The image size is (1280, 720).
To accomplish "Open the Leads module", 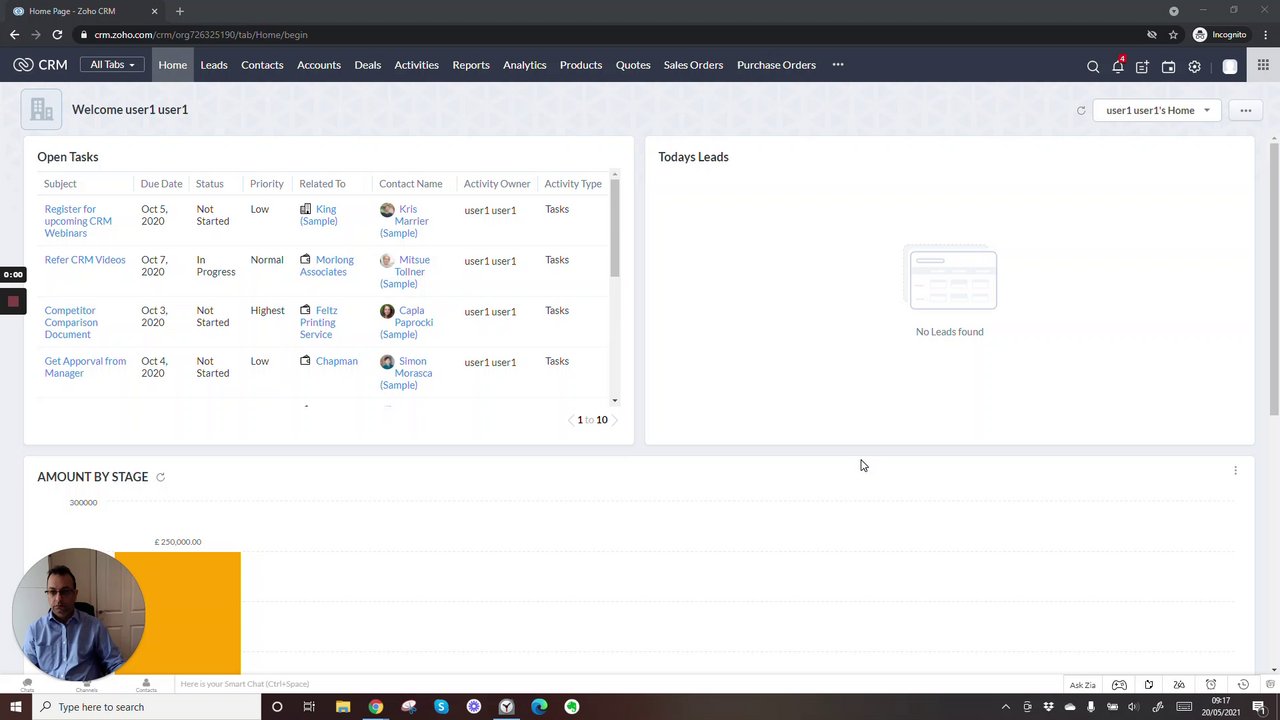I will point(214,65).
